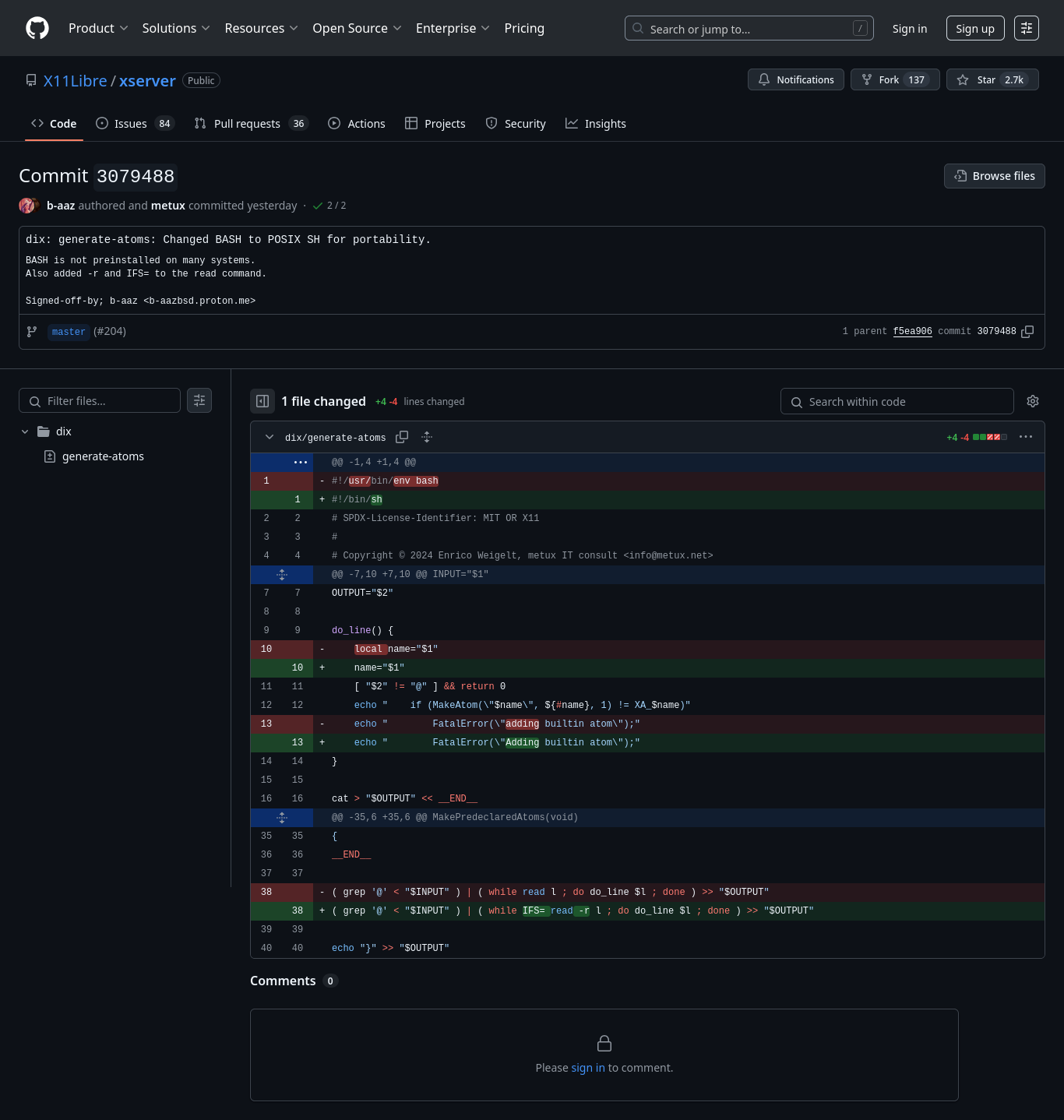Go to GitHub homepage logo
The width and height of the screenshot is (1064, 1120).
pos(37,28)
